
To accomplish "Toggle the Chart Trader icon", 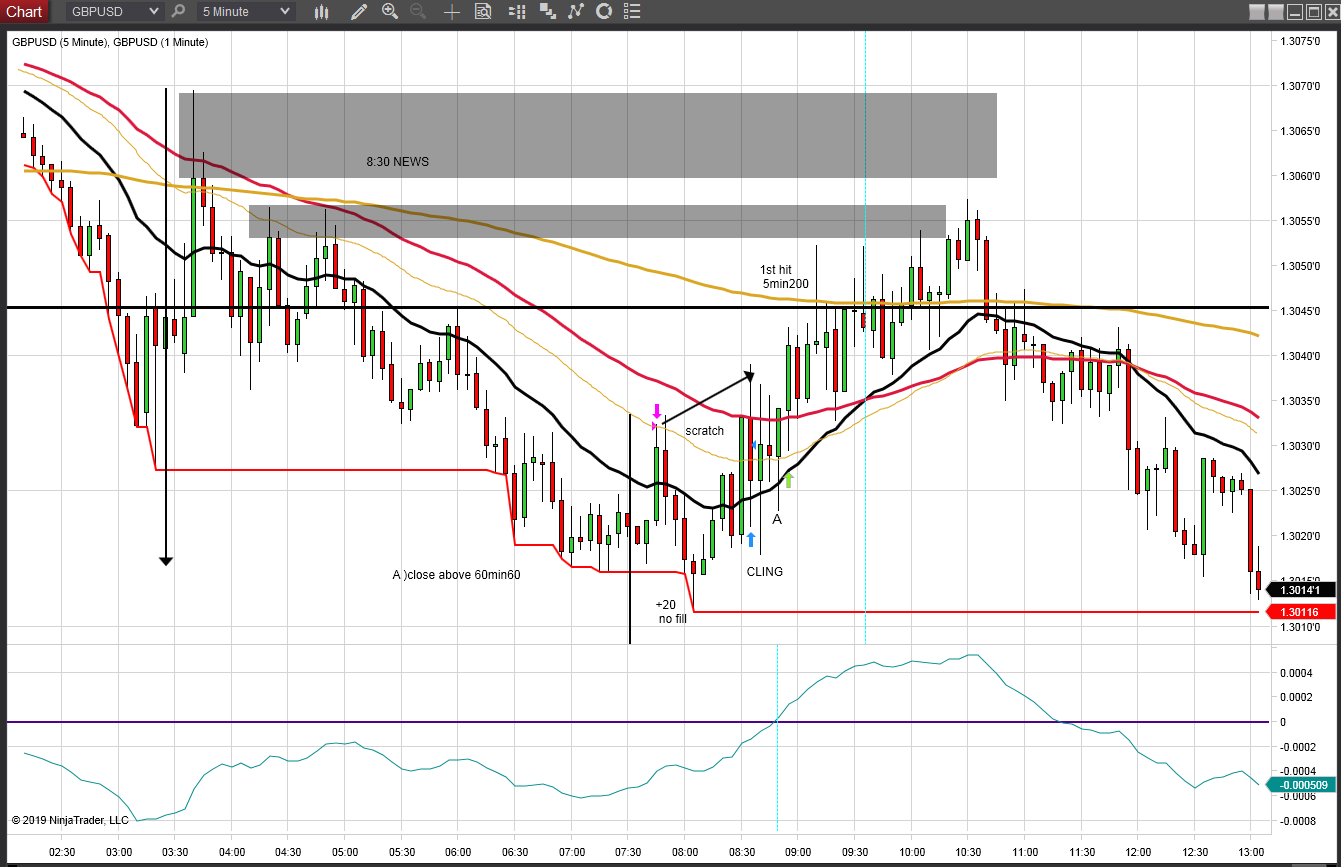I will pos(516,12).
